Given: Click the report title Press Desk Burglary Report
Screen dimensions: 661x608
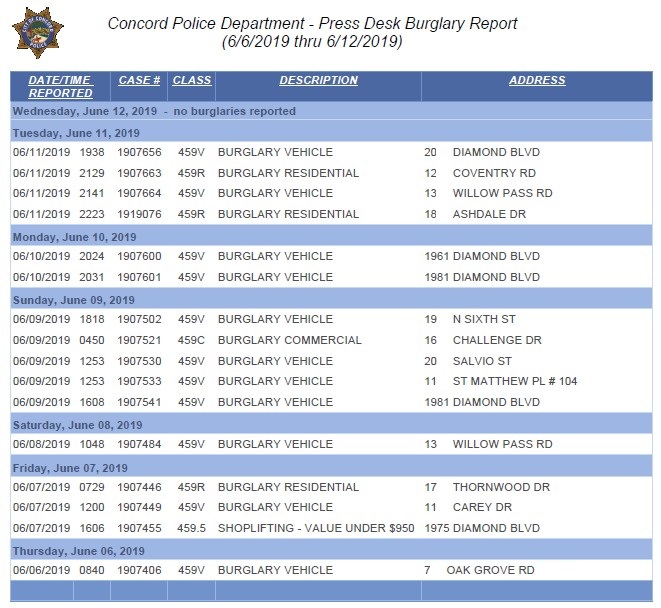Looking at the screenshot, I should 311,23.
